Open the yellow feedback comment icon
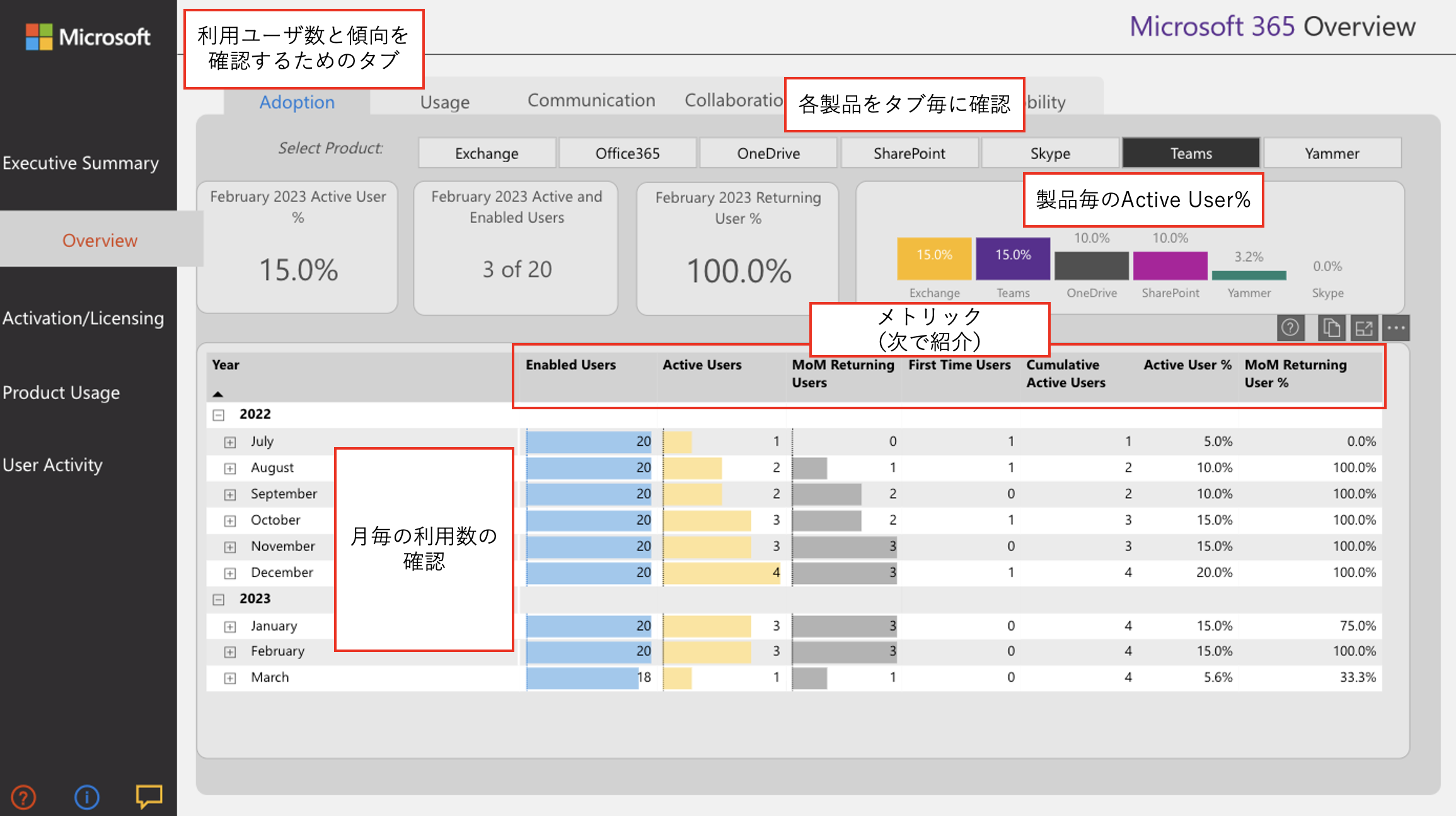The image size is (1456, 816). click(x=149, y=796)
